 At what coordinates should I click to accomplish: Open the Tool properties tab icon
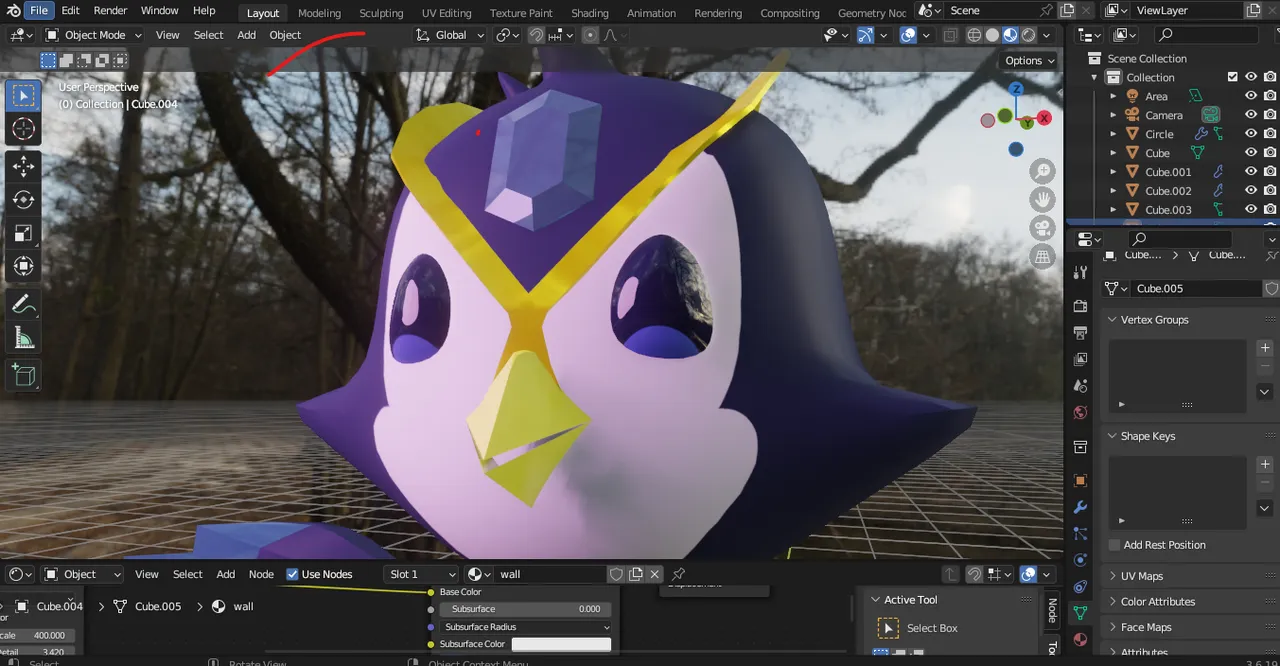click(1080, 272)
